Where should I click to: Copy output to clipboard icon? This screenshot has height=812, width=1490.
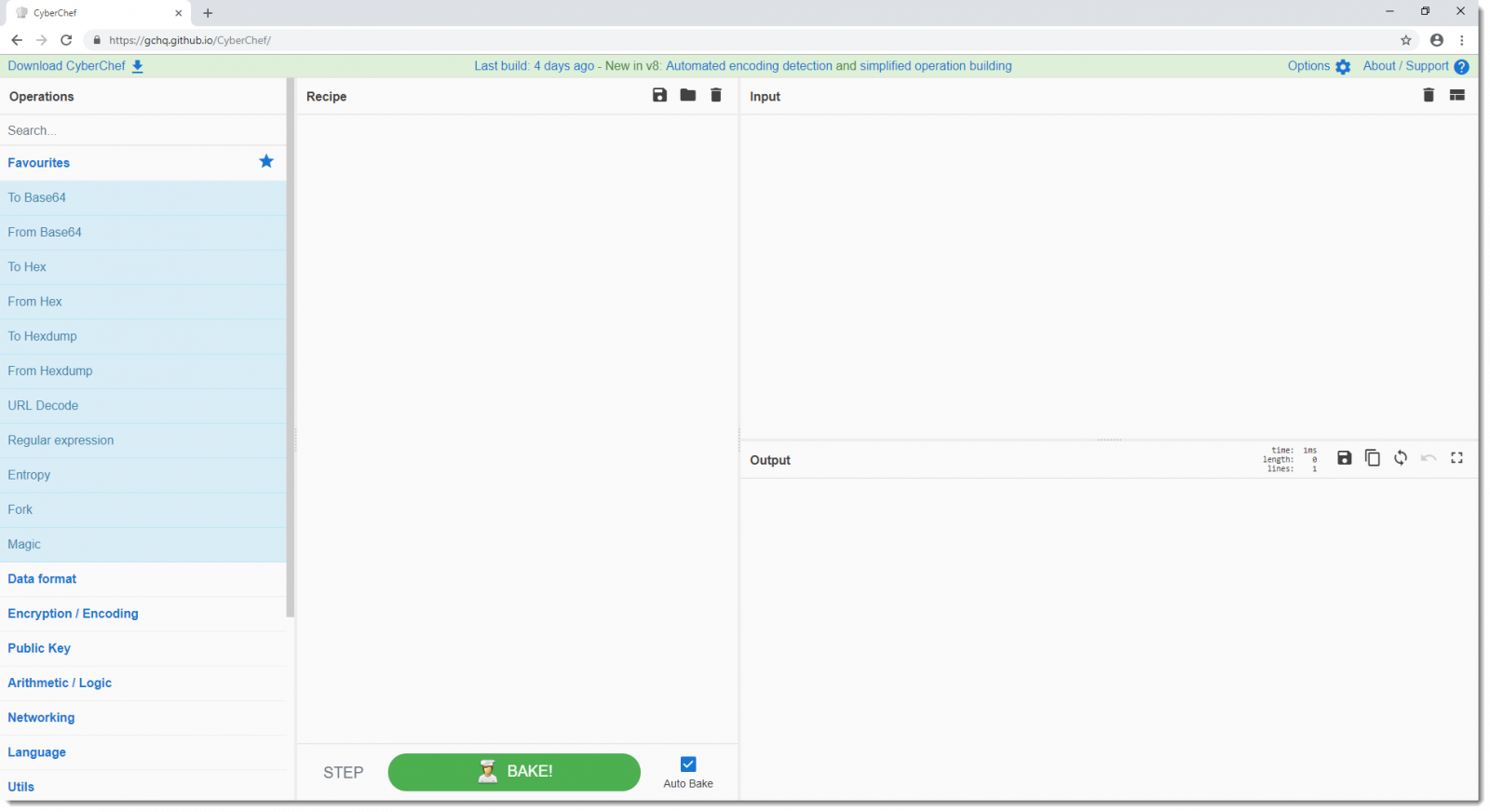click(x=1373, y=458)
